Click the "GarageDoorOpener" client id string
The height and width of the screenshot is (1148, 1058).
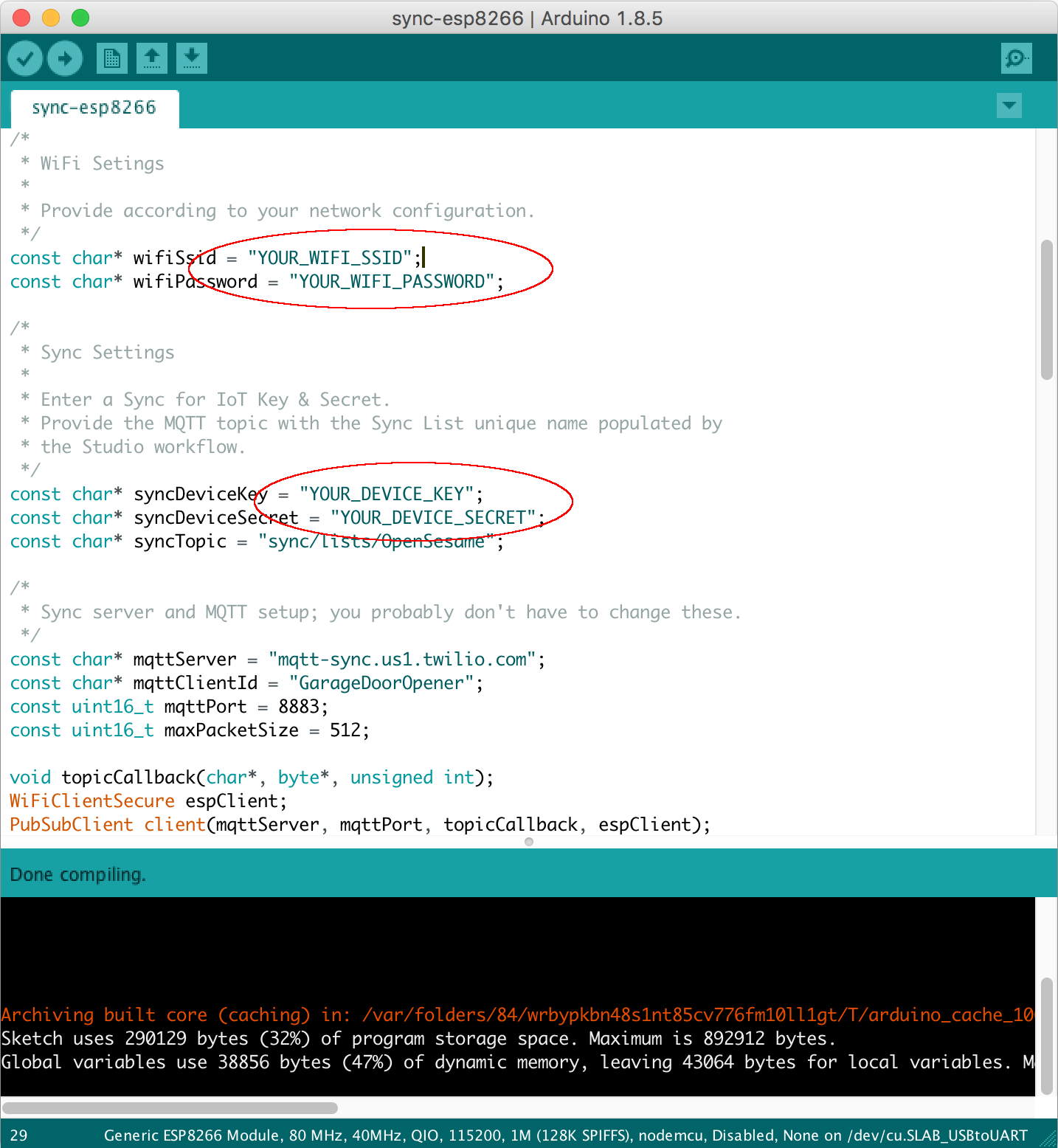coord(381,683)
